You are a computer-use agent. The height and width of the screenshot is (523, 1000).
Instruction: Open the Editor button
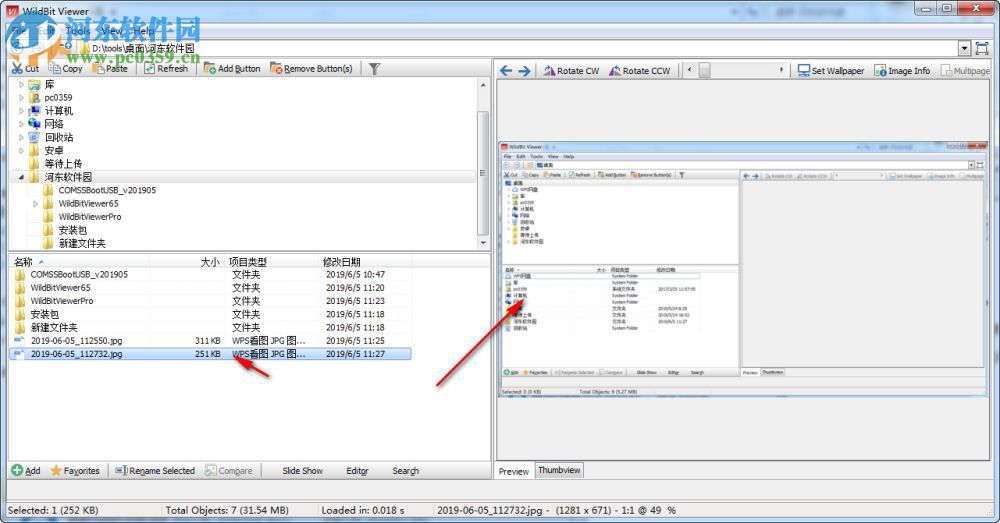[x=357, y=471]
